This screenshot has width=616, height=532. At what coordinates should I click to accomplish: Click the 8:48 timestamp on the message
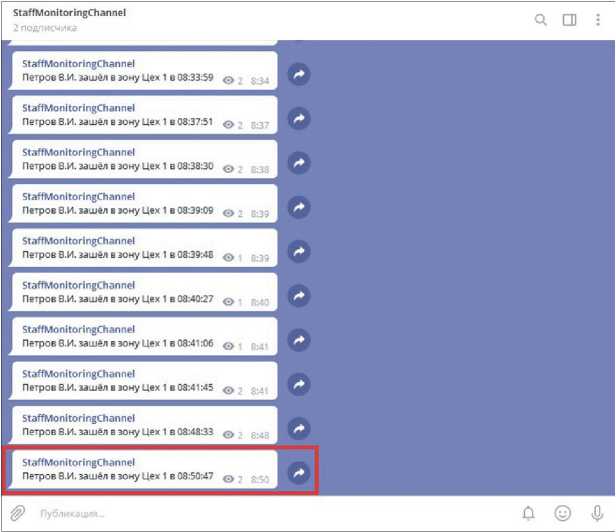tap(260, 435)
